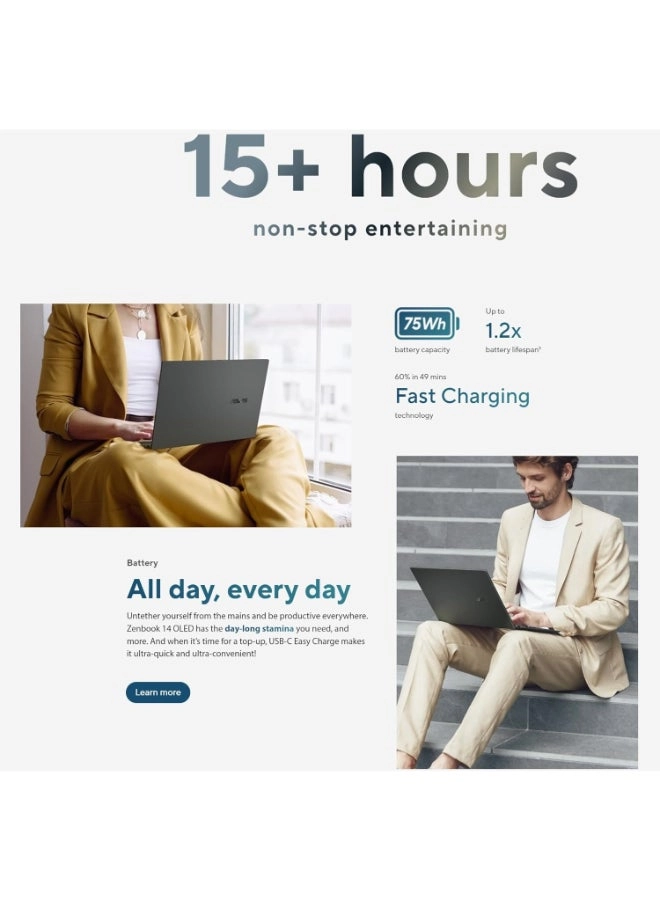Viewport: 660px width, 900px height.
Task: Click the 60% in 49 mins text
Action: point(420,377)
